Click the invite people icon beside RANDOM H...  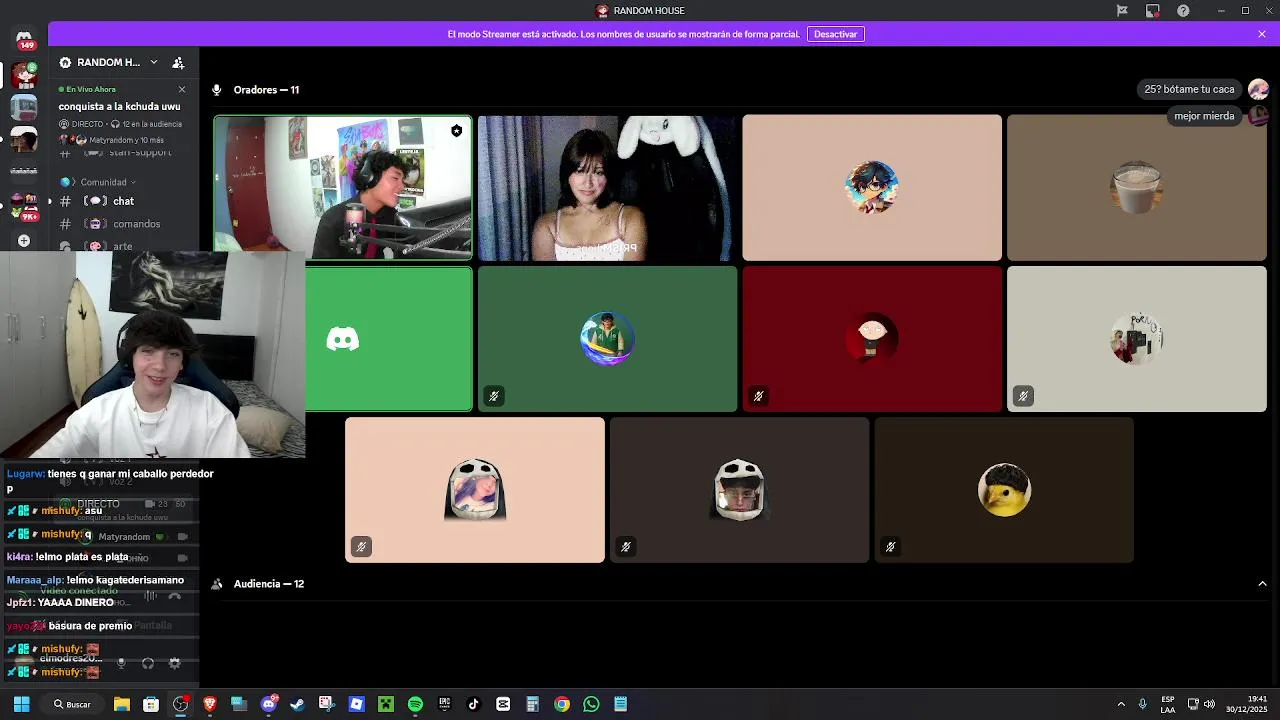pos(178,62)
